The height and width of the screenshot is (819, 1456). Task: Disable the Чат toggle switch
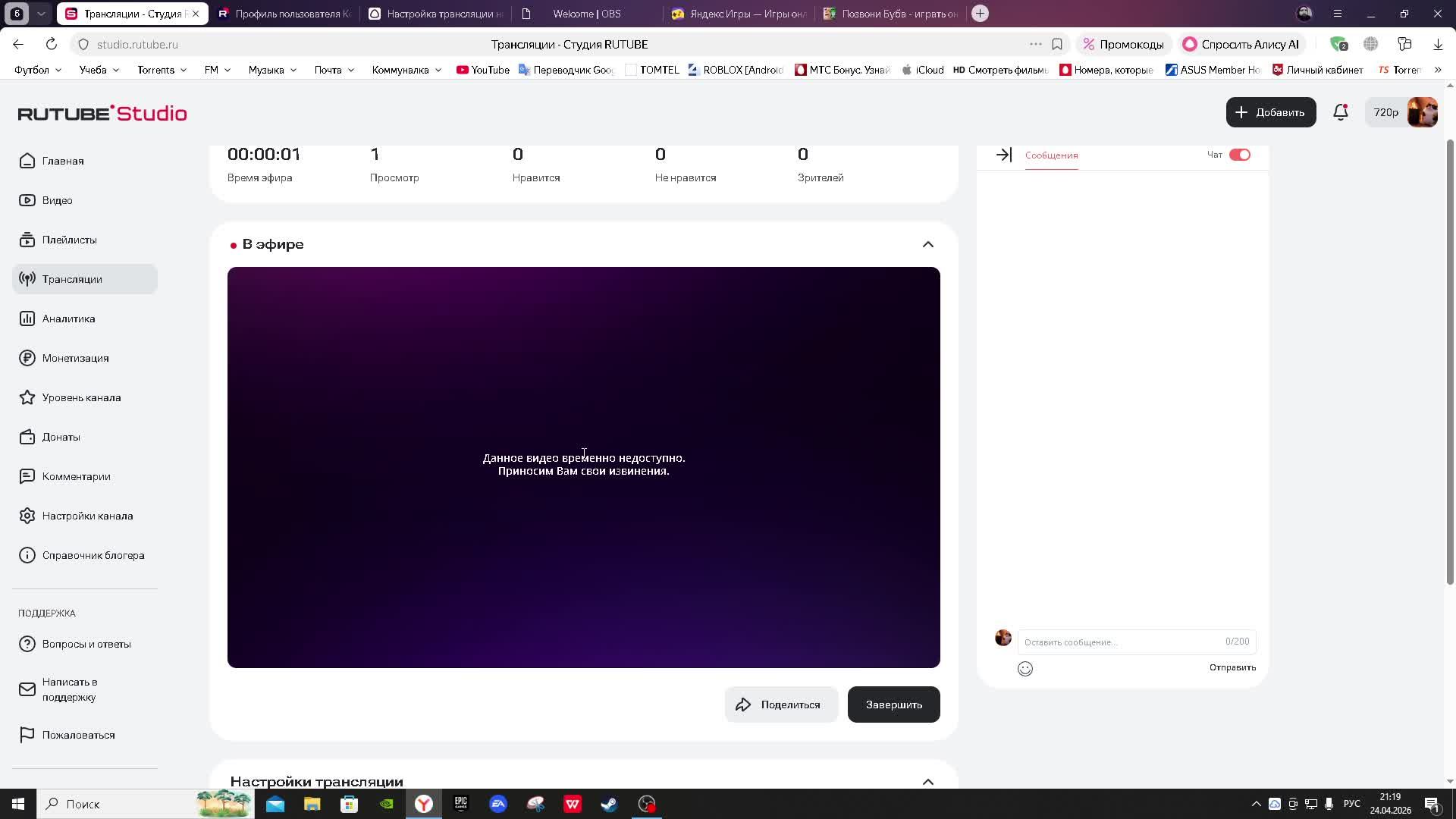pos(1239,155)
